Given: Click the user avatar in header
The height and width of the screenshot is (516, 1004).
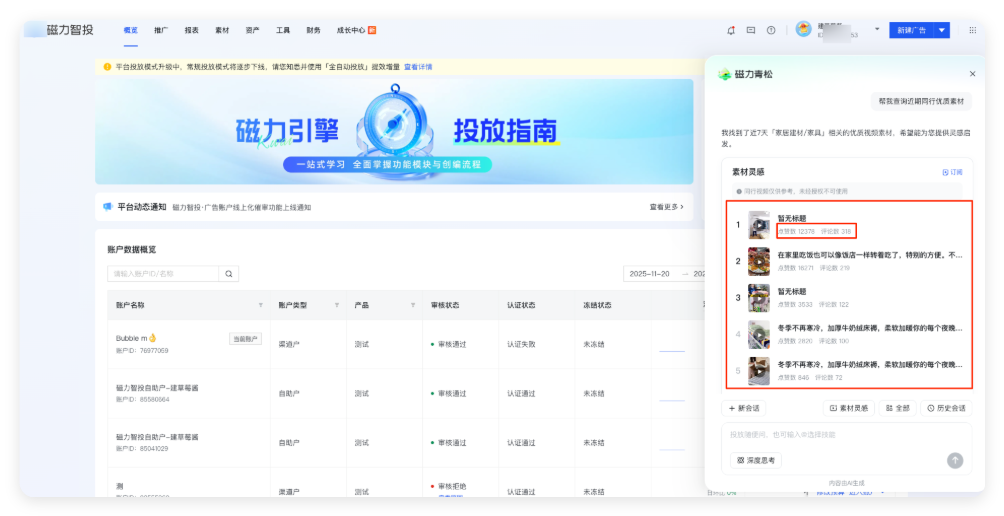Looking at the screenshot, I should 804,29.
